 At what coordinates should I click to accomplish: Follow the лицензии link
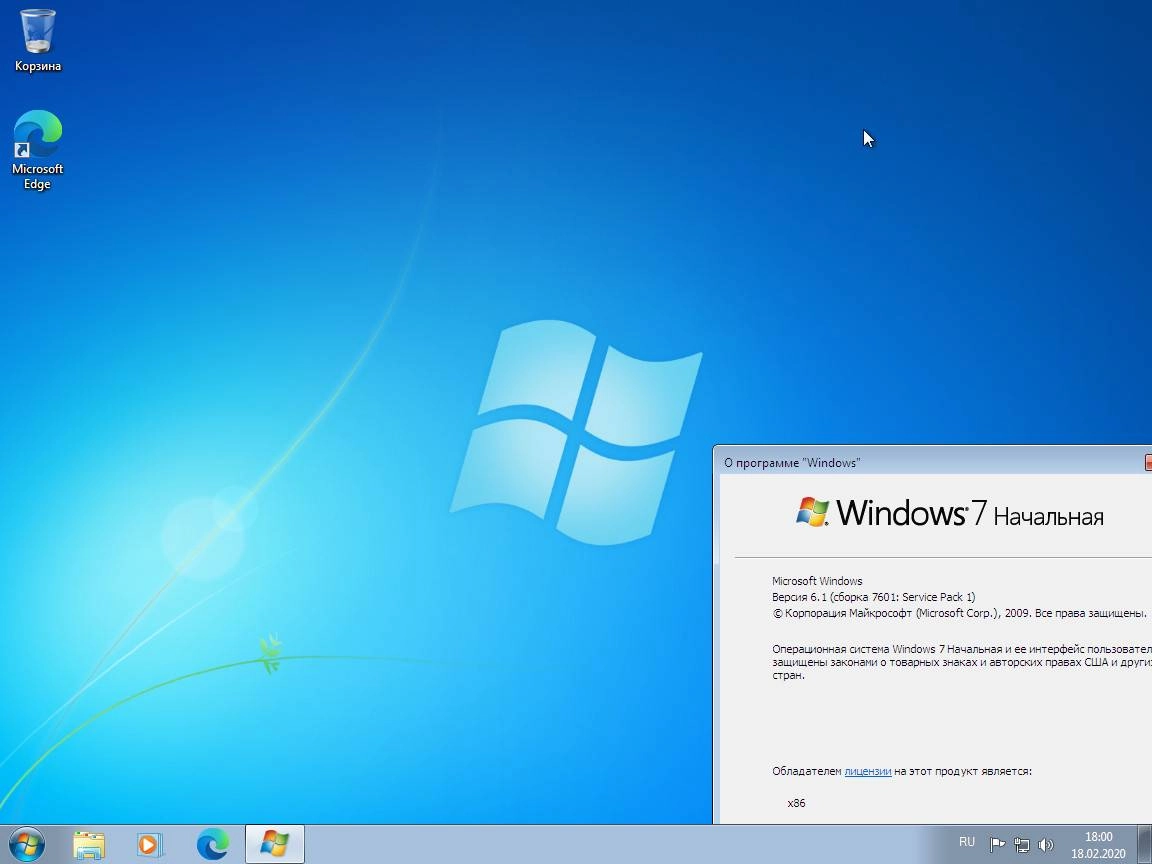[868, 771]
